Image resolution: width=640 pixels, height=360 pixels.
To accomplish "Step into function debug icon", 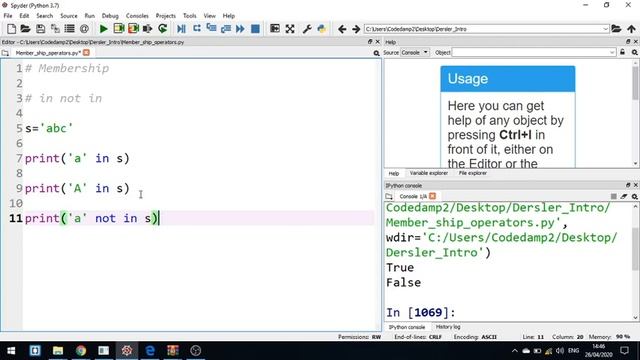I will 211,29.
